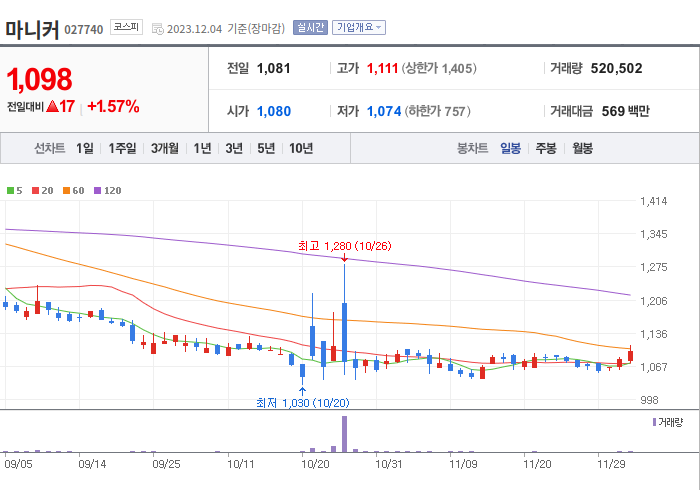
Task: Select the 3년 line chart tab
Action: (234, 148)
